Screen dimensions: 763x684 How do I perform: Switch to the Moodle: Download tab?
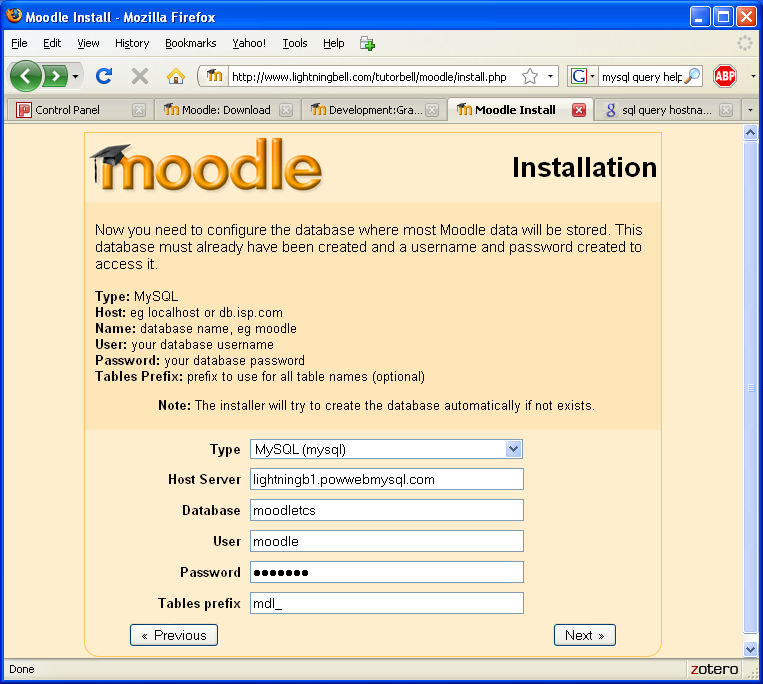217,110
